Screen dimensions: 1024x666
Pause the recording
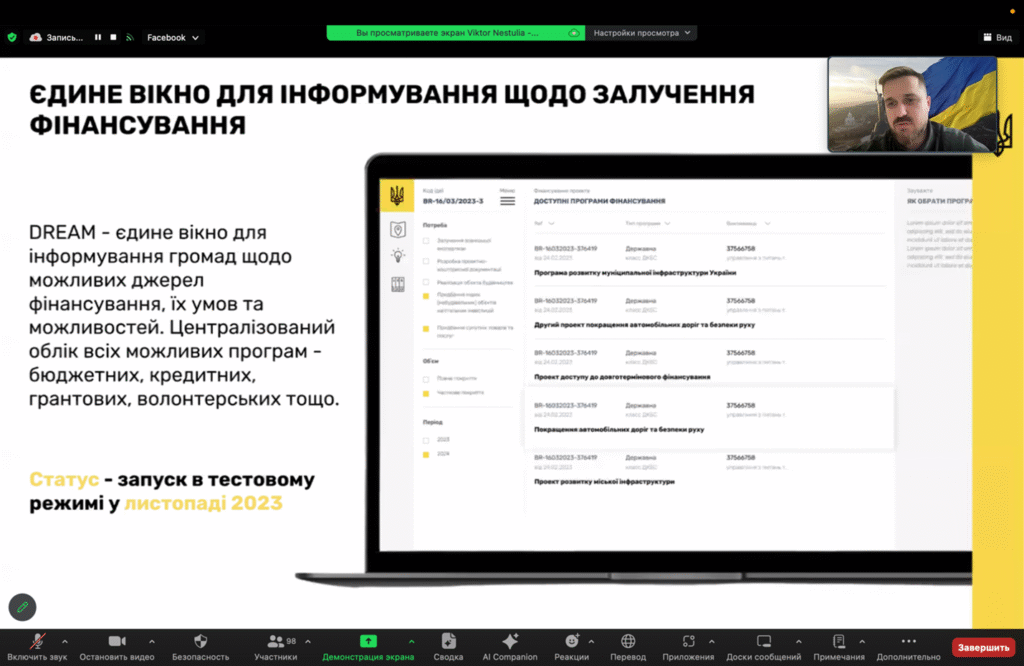(98, 37)
